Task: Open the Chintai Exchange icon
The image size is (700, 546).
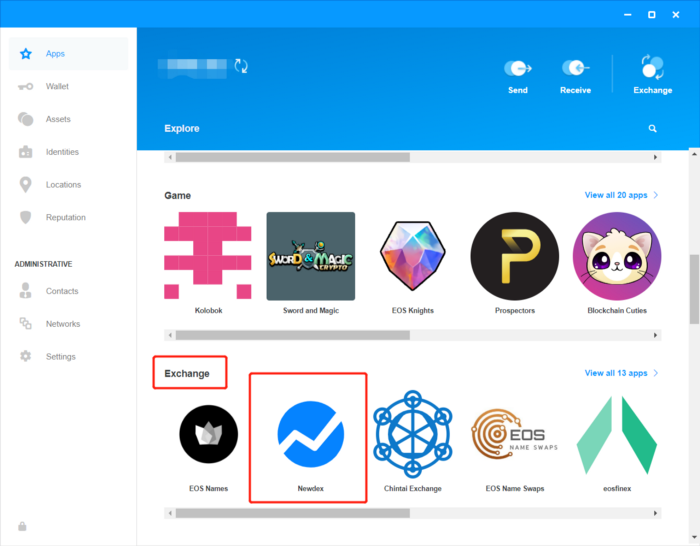Action: coord(412,434)
